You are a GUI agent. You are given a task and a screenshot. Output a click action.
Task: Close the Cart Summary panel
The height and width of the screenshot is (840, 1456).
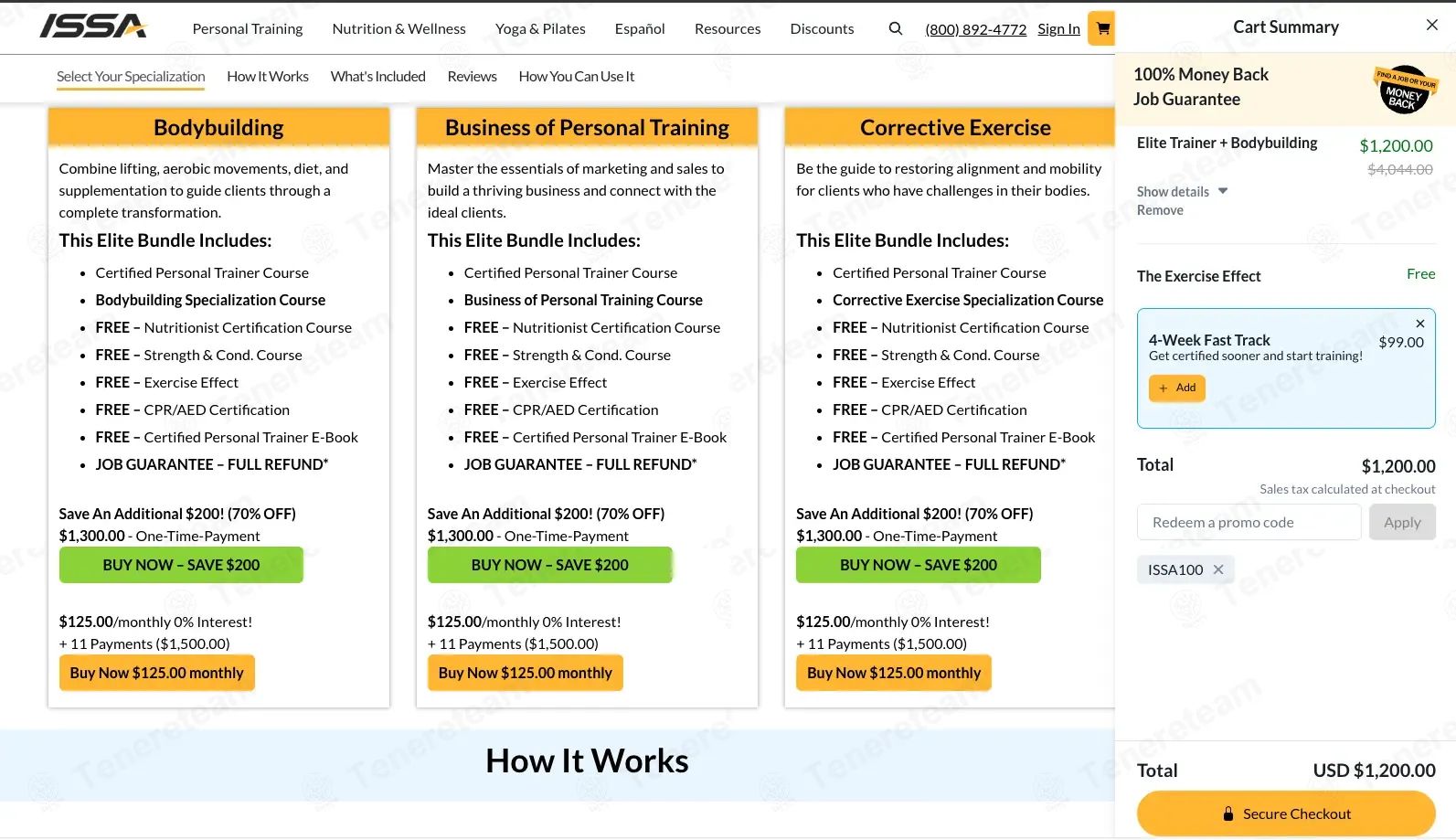[1431, 26]
